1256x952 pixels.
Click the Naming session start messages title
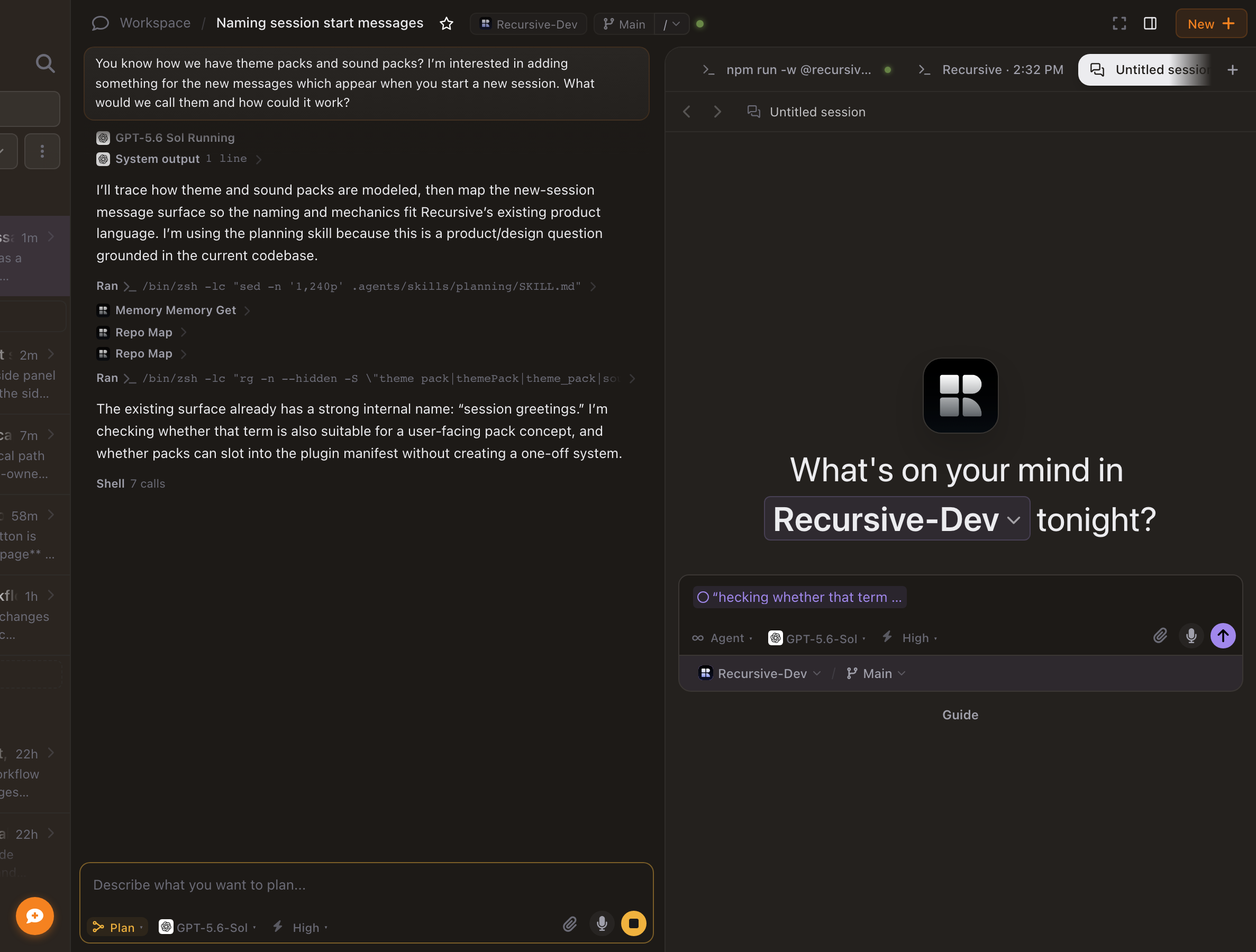coord(320,23)
